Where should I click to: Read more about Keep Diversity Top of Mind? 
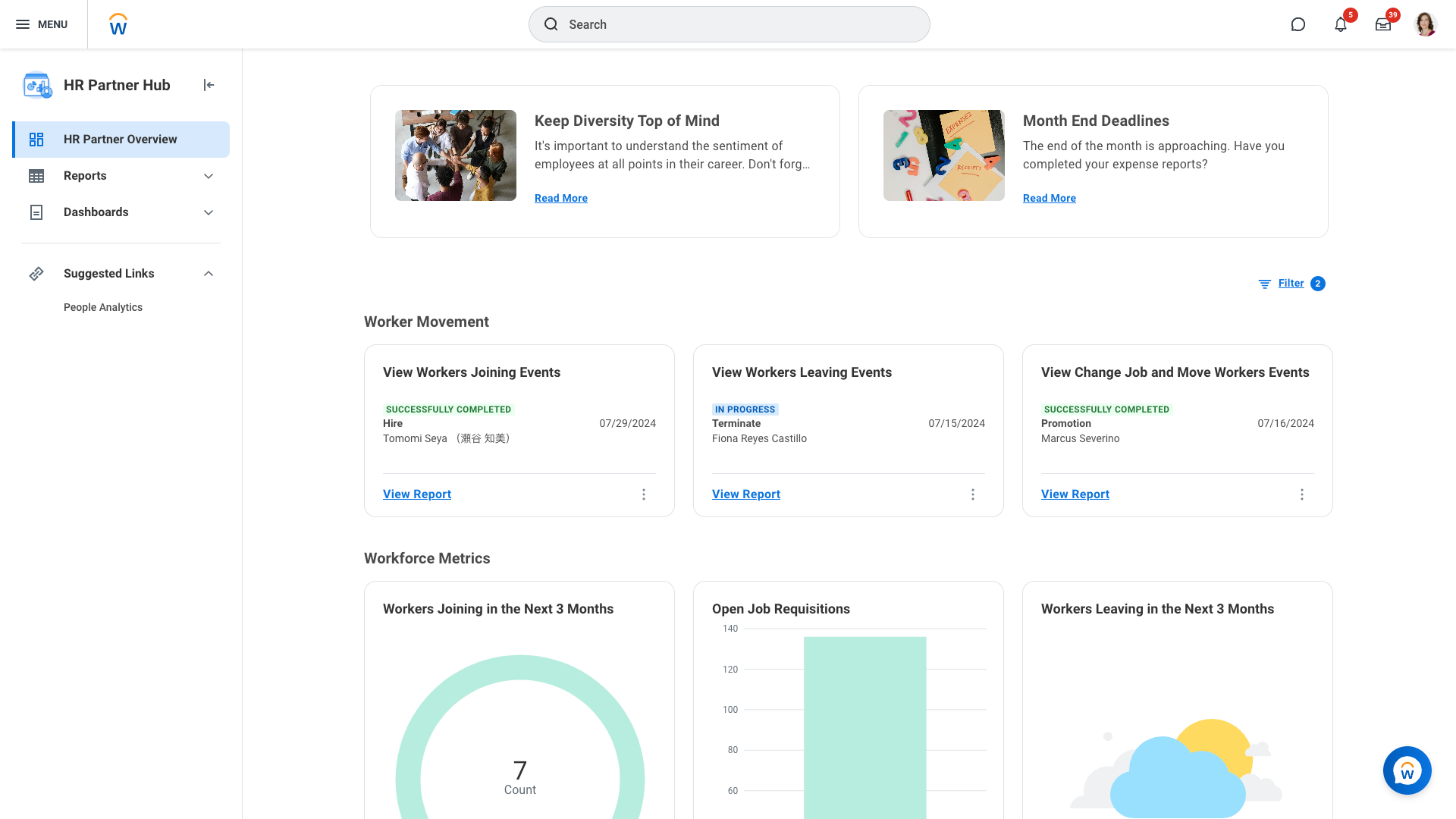click(x=560, y=198)
